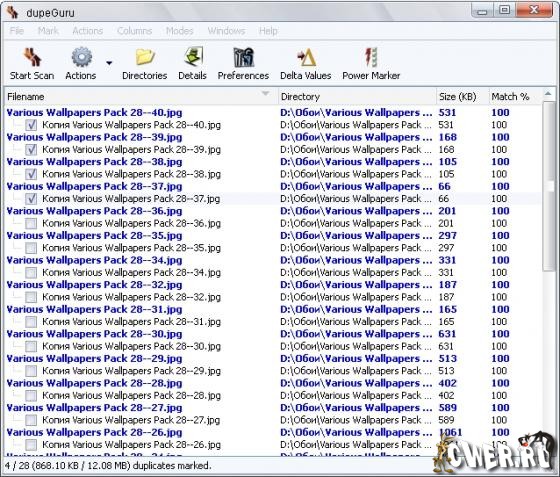560x477 pixels.
Task: Expand the Actions dropdown arrow
Action: pyautogui.click(x=109, y=63)
